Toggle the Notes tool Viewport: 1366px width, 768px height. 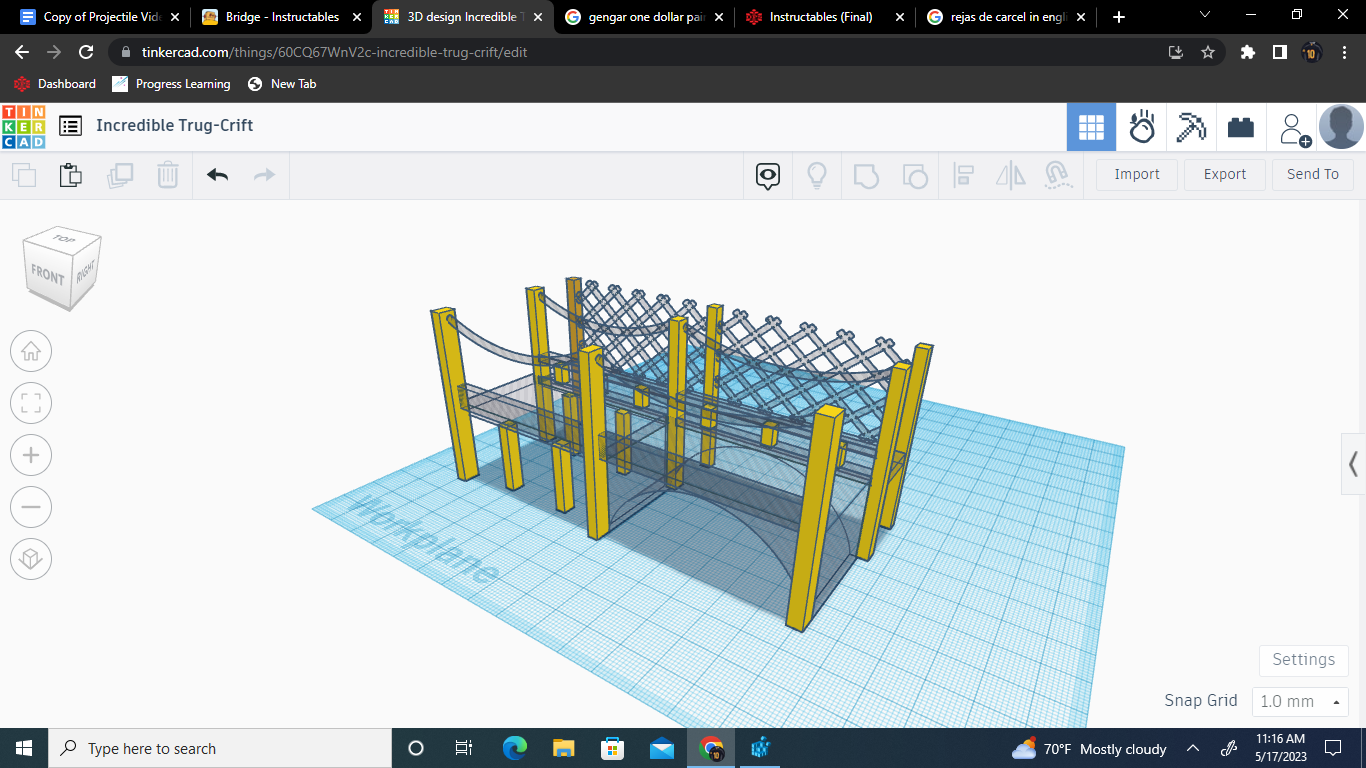(766, 175)
